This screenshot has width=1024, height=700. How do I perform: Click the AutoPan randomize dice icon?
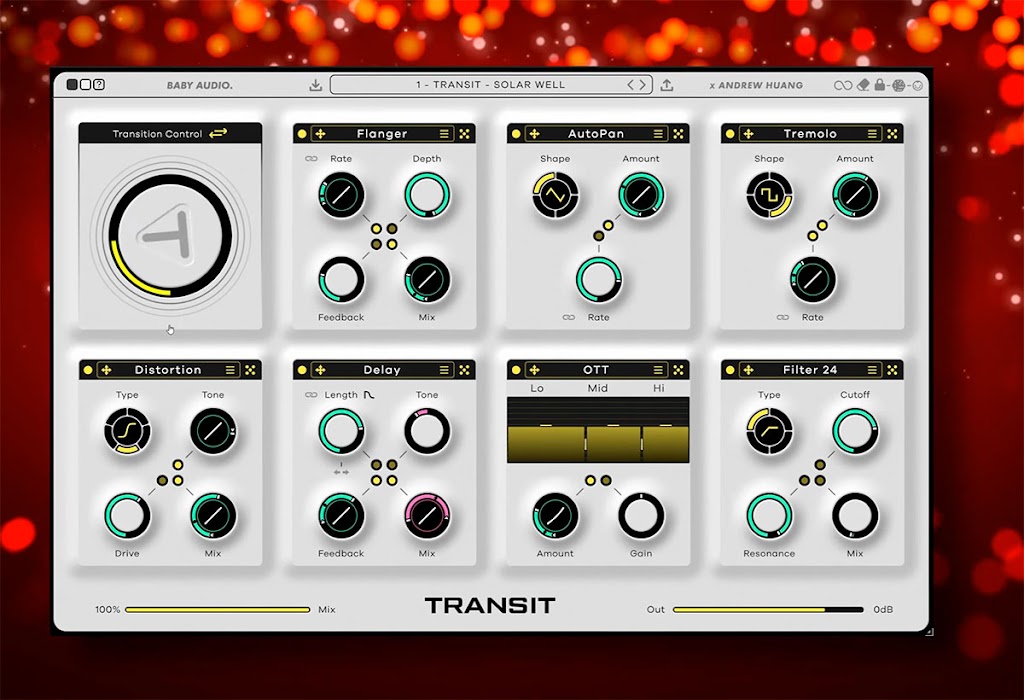(679, 134)
